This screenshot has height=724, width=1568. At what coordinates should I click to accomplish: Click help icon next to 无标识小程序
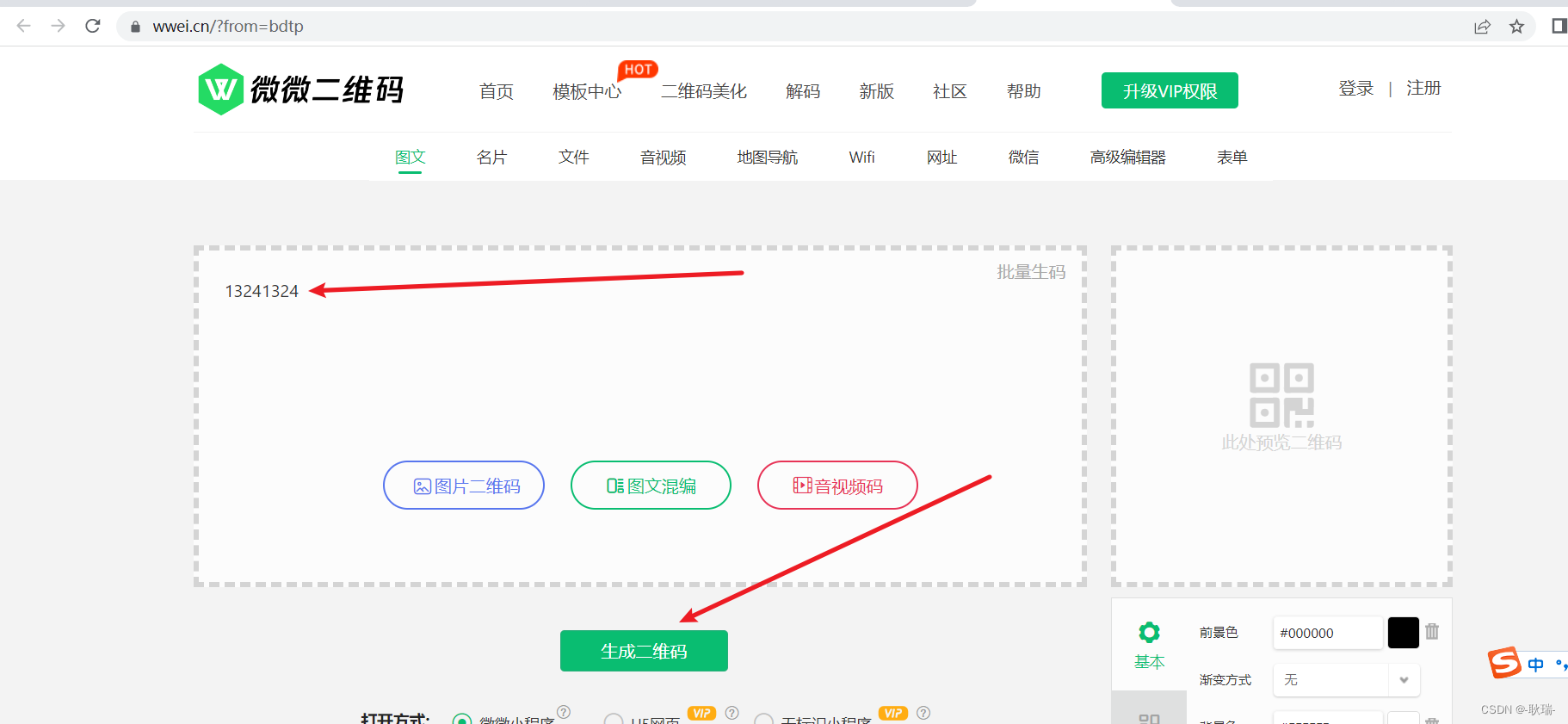coord(923,713)
